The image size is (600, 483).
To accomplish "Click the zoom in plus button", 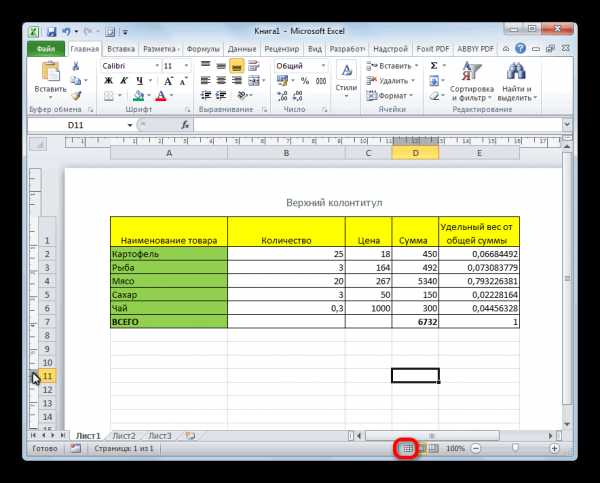I will point(554,448).
